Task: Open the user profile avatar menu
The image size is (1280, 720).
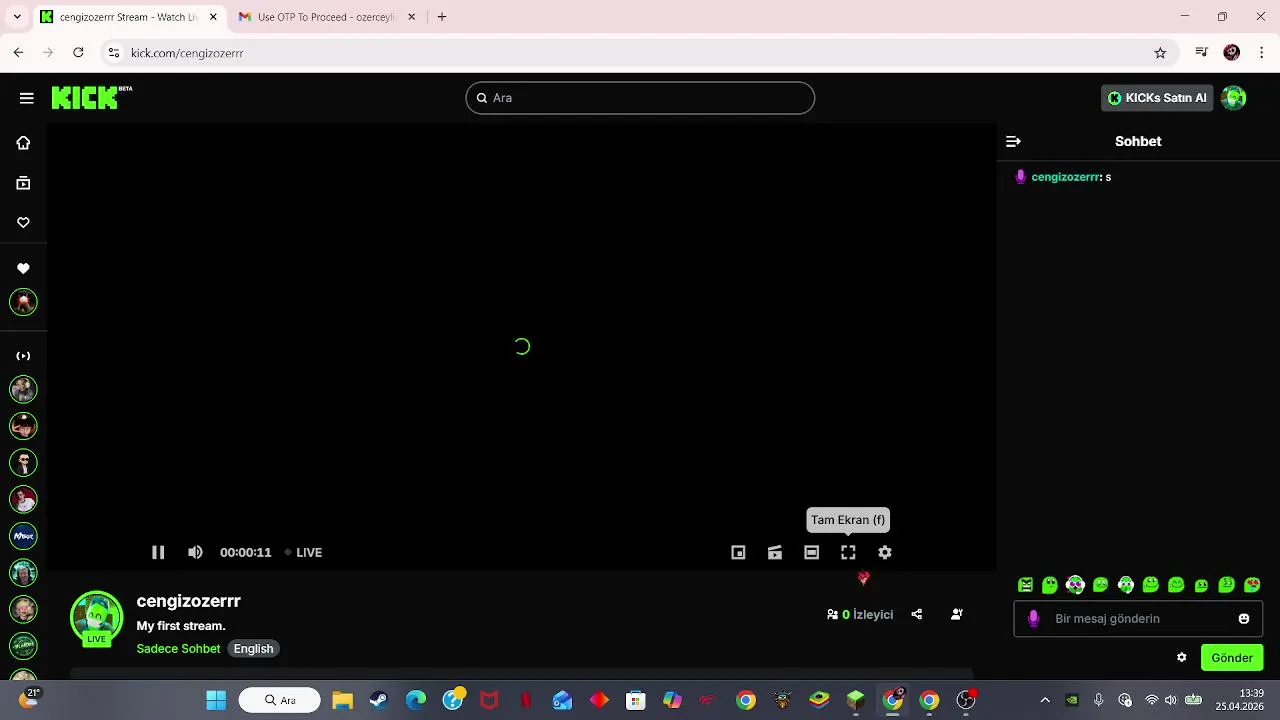Action: [x=1234, y=98]
